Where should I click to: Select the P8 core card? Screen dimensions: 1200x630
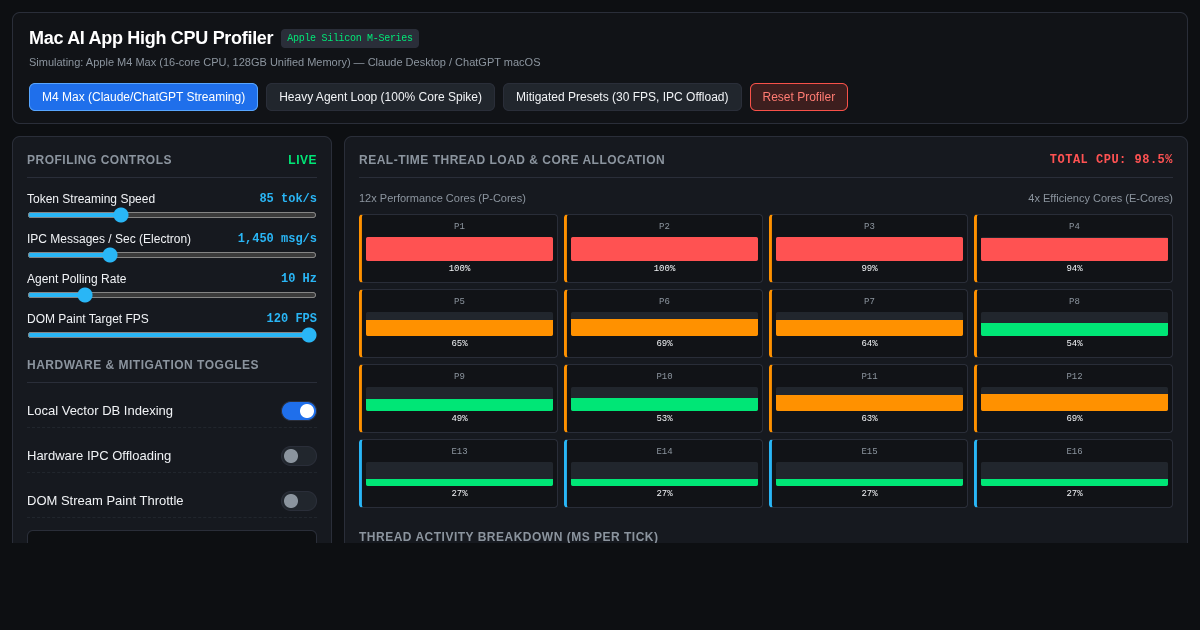pyautogui.click(x=1074, y=324)
